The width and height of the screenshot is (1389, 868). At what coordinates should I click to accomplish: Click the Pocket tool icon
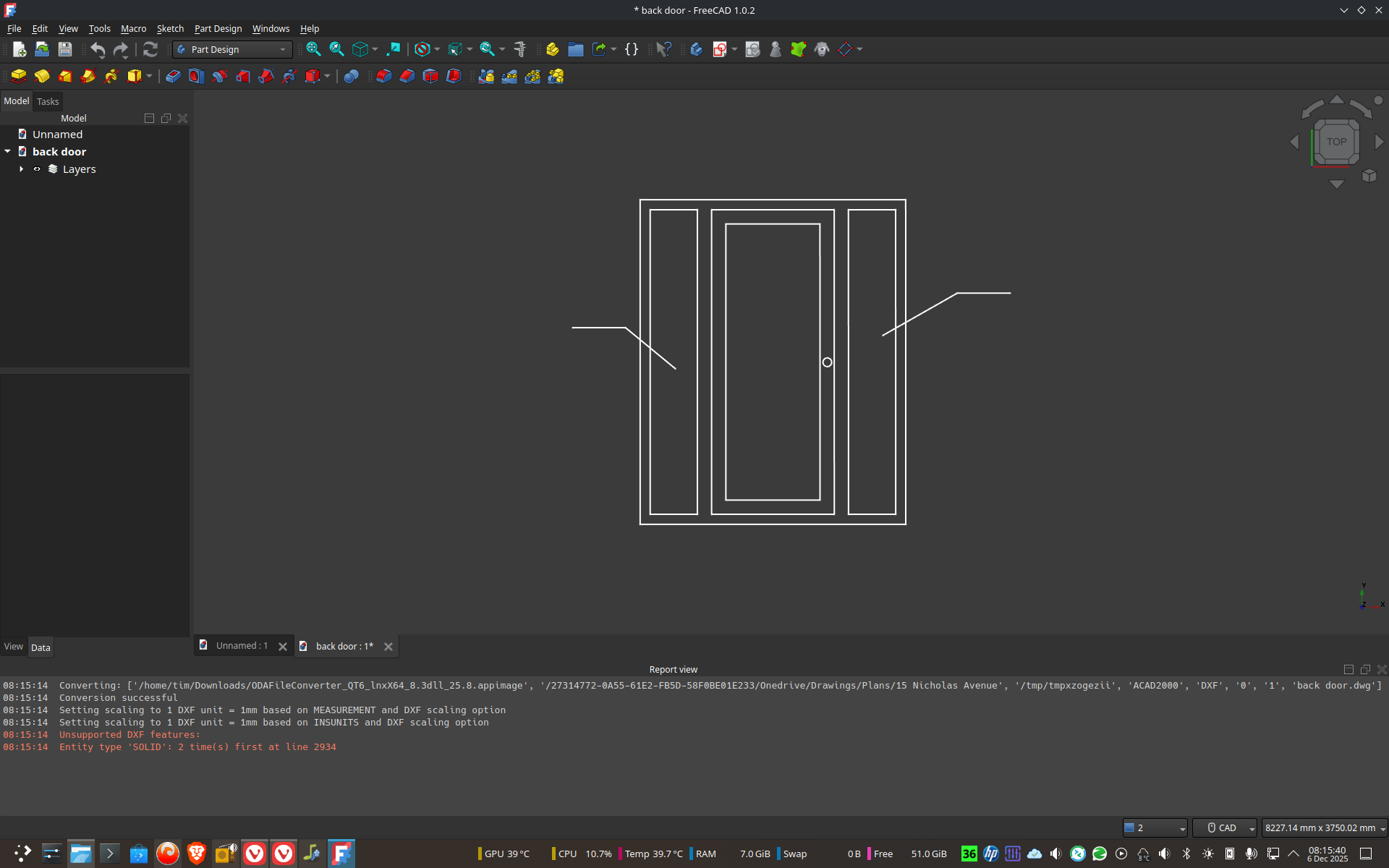[x=173, y=76]
